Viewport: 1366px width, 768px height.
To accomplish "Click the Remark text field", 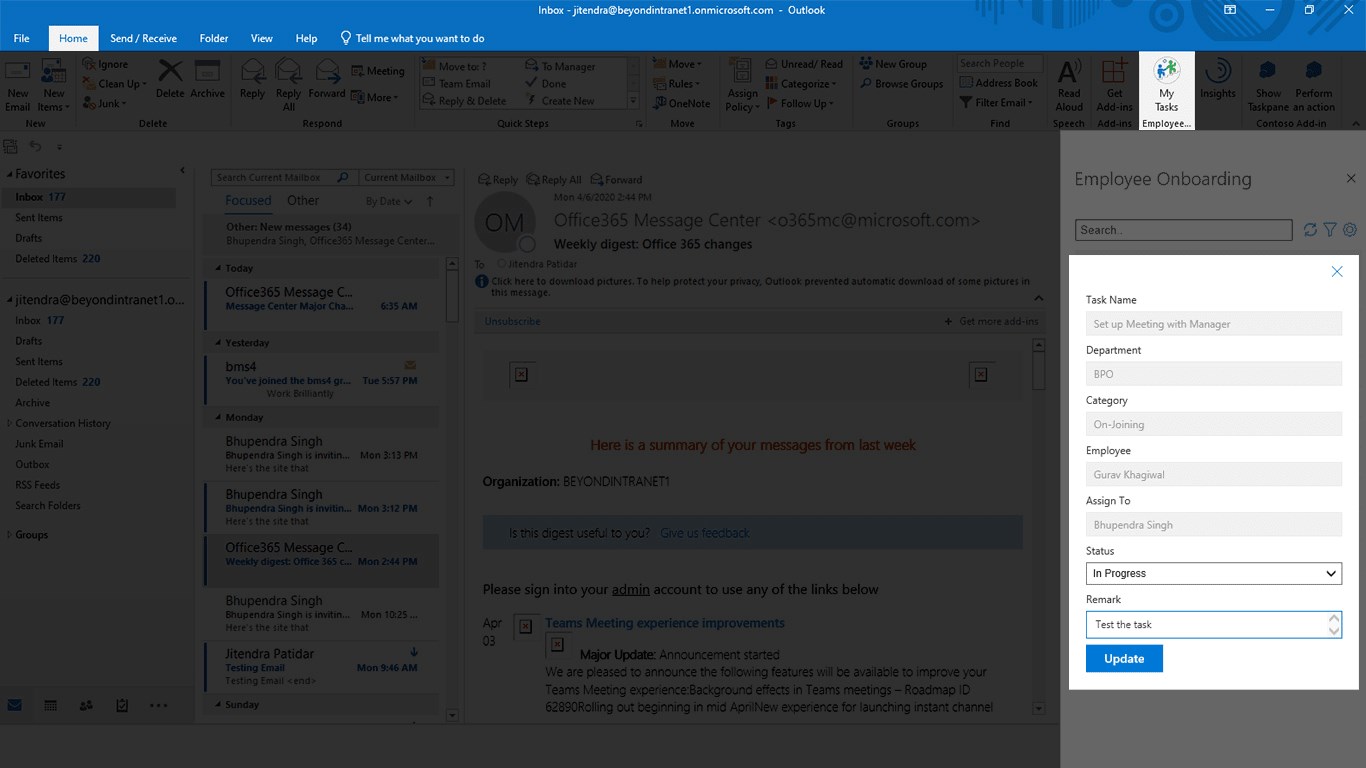I will [x=1214, y=625].
